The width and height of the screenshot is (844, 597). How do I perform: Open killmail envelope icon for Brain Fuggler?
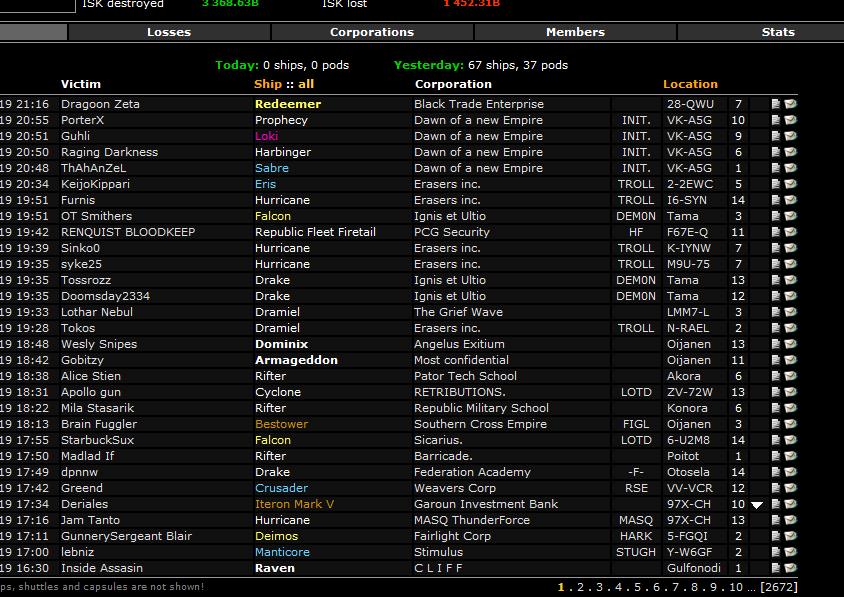pyautogui.click(x=790, y=424)
